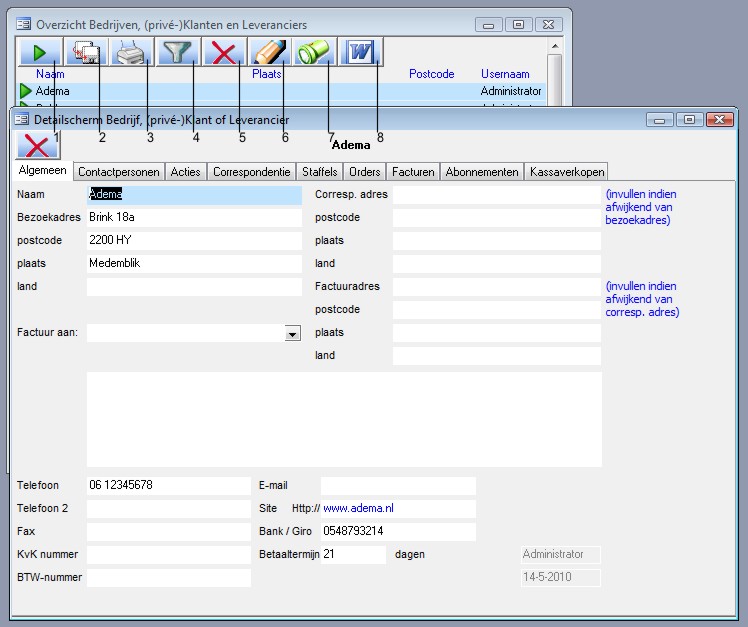The image size is (748, 627).
Task: Select the Adema row in overview list
Action: click(281, 91)
